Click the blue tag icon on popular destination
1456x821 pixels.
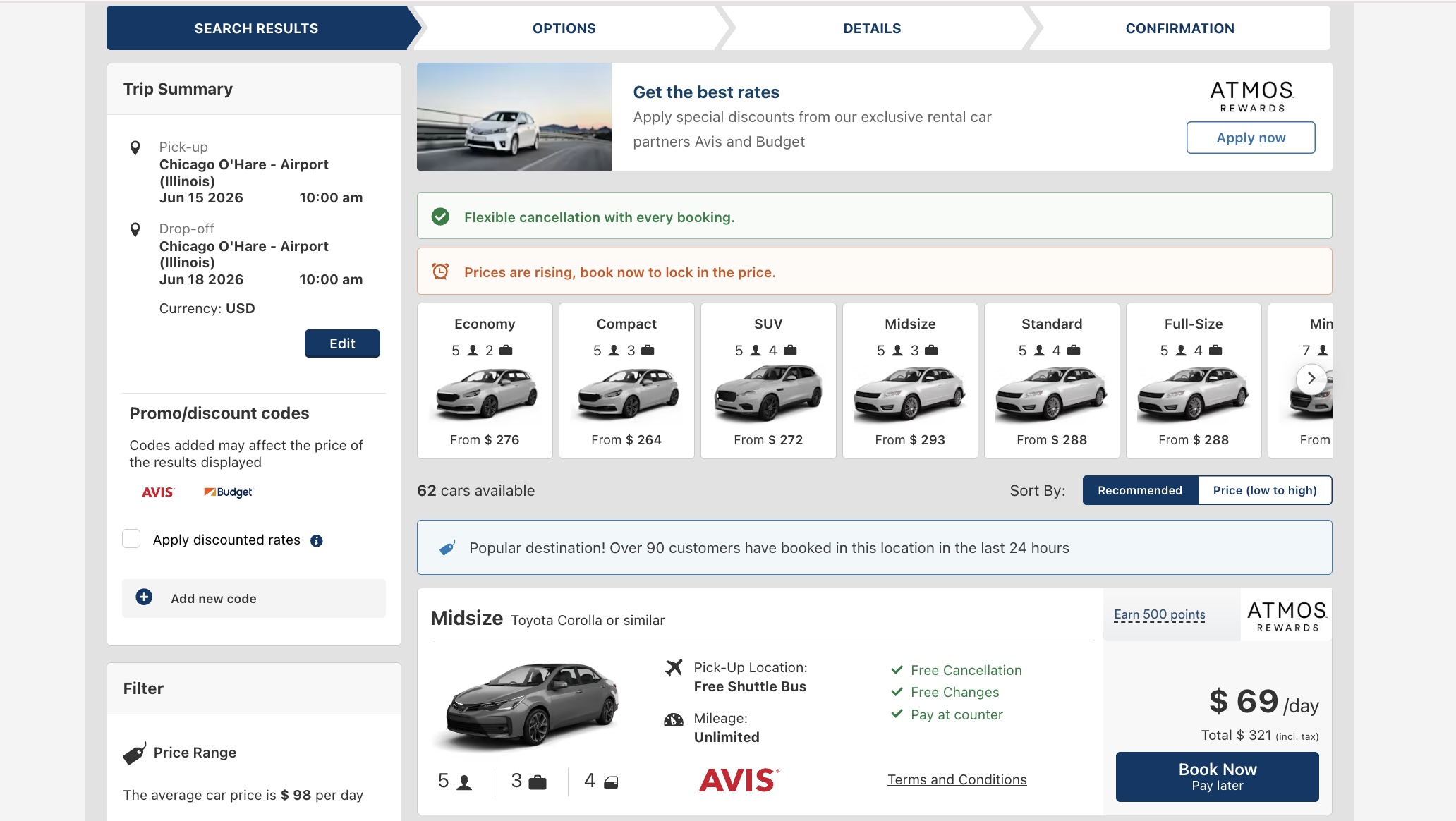click(447, 548)
